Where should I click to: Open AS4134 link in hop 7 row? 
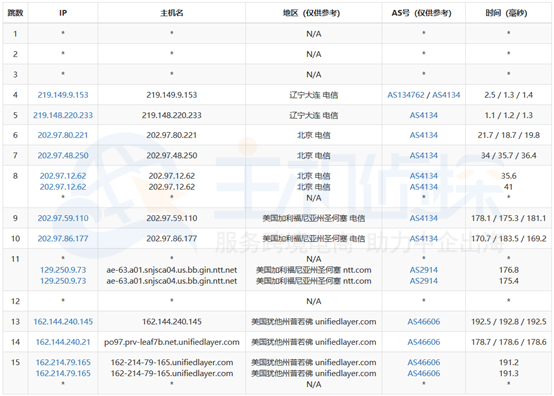(x=424, y=155)
